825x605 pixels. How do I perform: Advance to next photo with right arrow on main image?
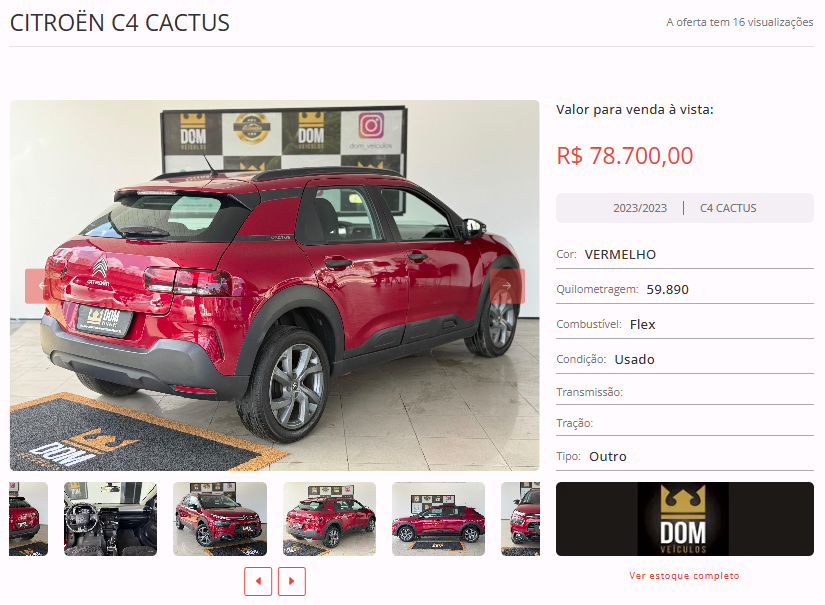507,286
